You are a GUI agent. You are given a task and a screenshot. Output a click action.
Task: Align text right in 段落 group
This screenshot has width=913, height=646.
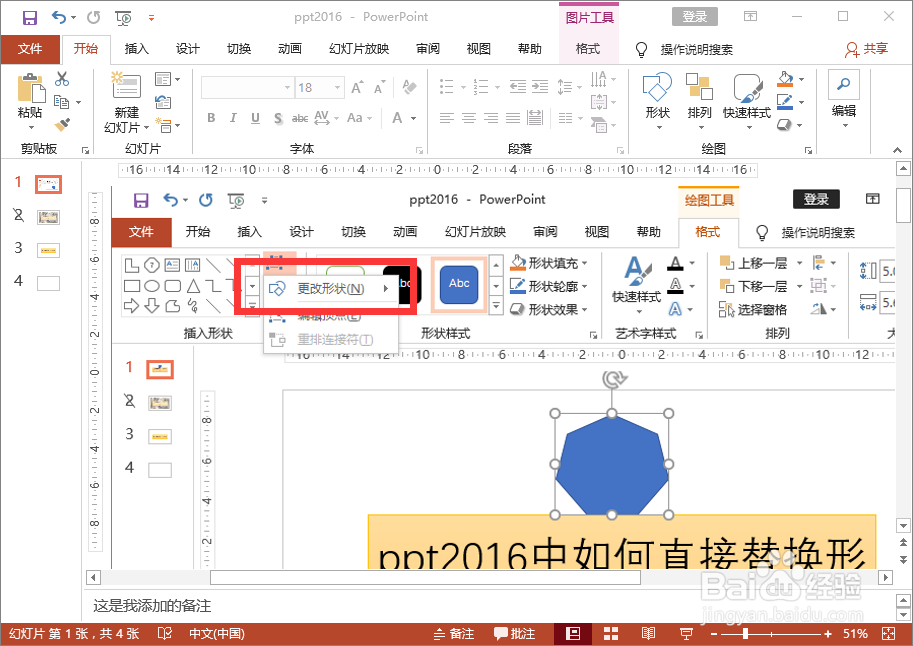491,118
